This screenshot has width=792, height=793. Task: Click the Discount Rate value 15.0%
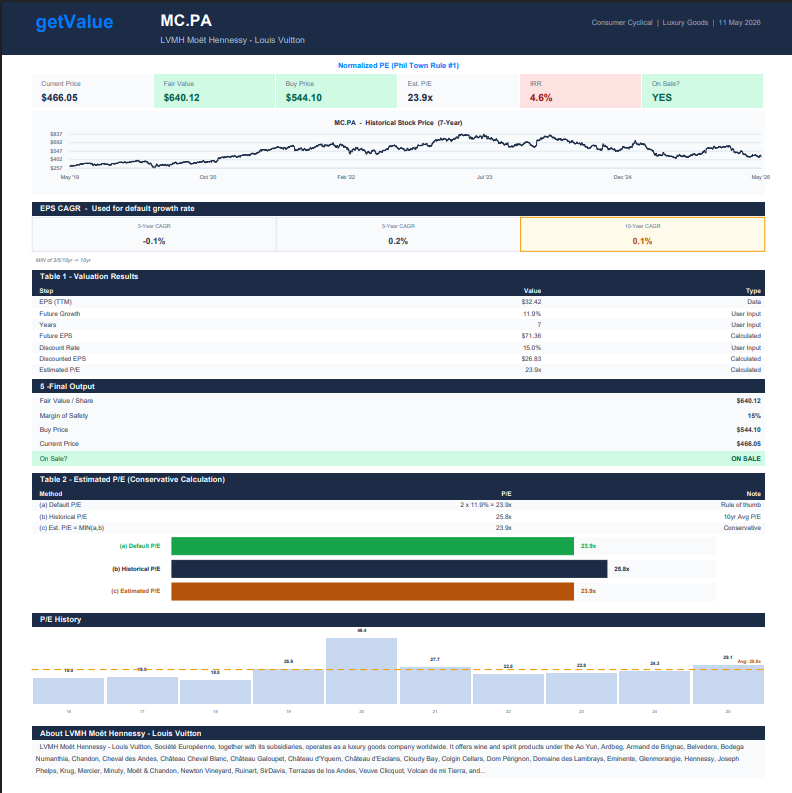point(532,347)
